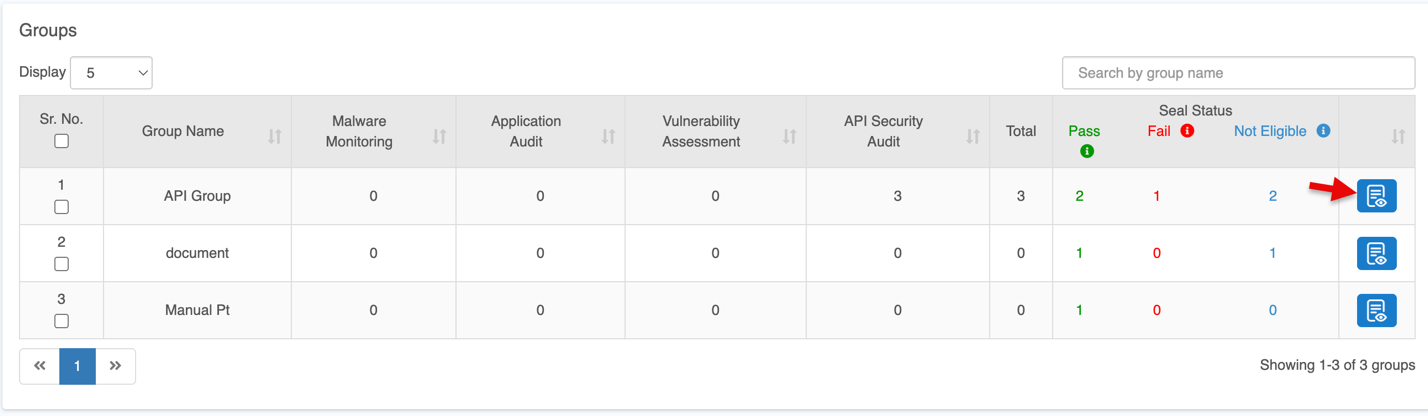Select page 1 in pagination
This screenshot has width=1428, height=416.
pyautogui.click(x=77, y=366)
